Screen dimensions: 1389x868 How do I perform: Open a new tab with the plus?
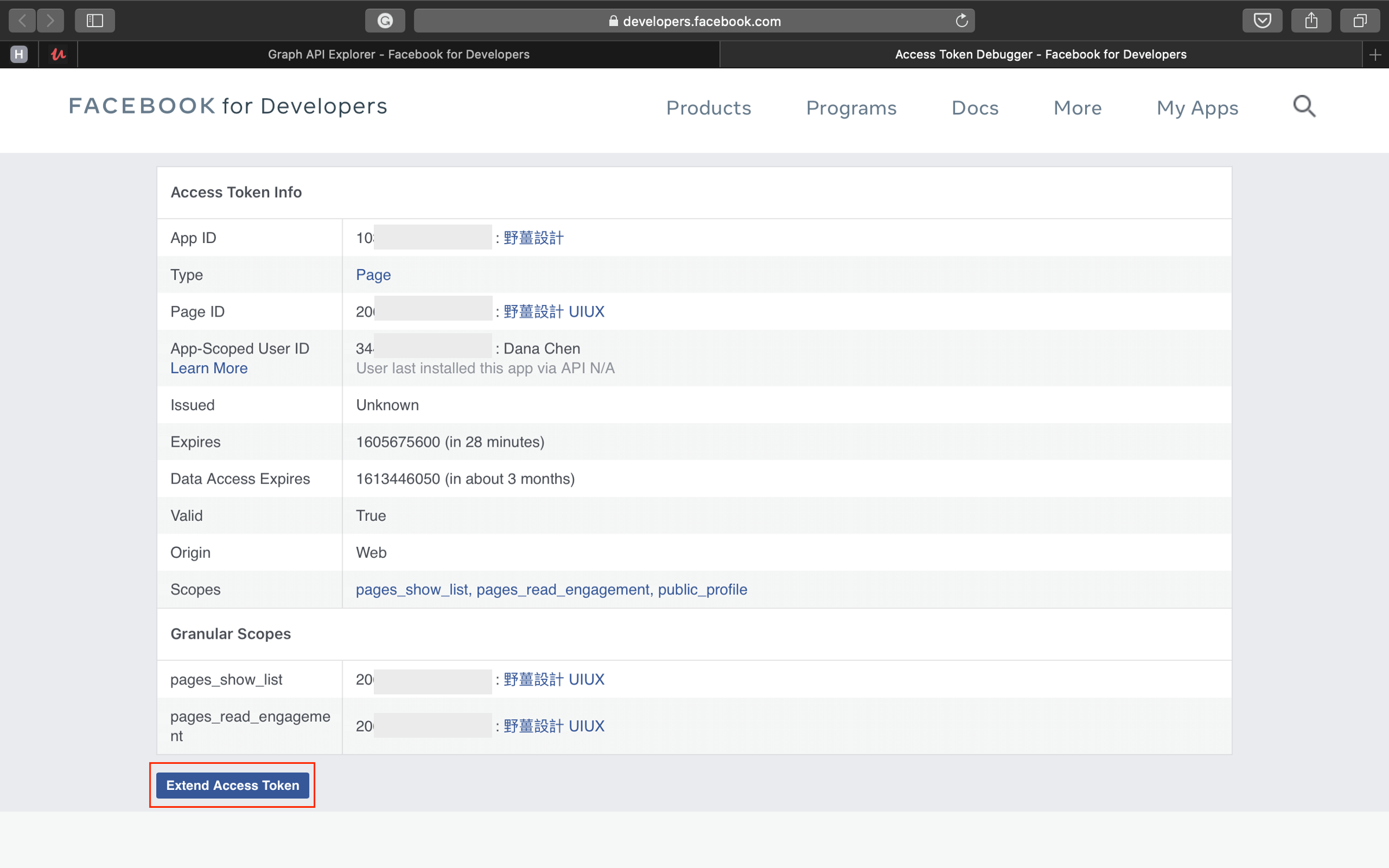(1376, 54)
